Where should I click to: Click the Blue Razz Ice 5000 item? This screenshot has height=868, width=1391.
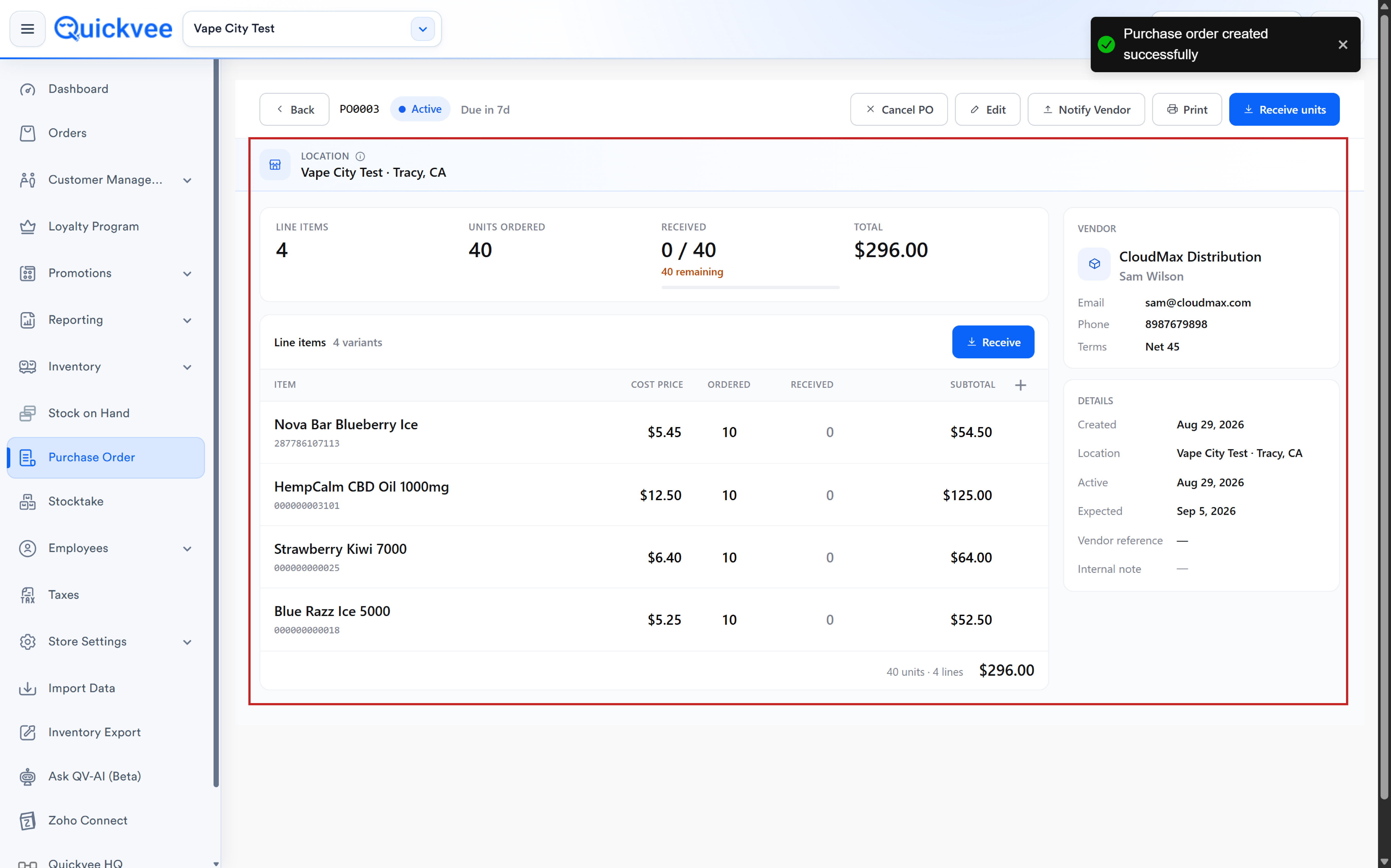[x=332, y=611]
